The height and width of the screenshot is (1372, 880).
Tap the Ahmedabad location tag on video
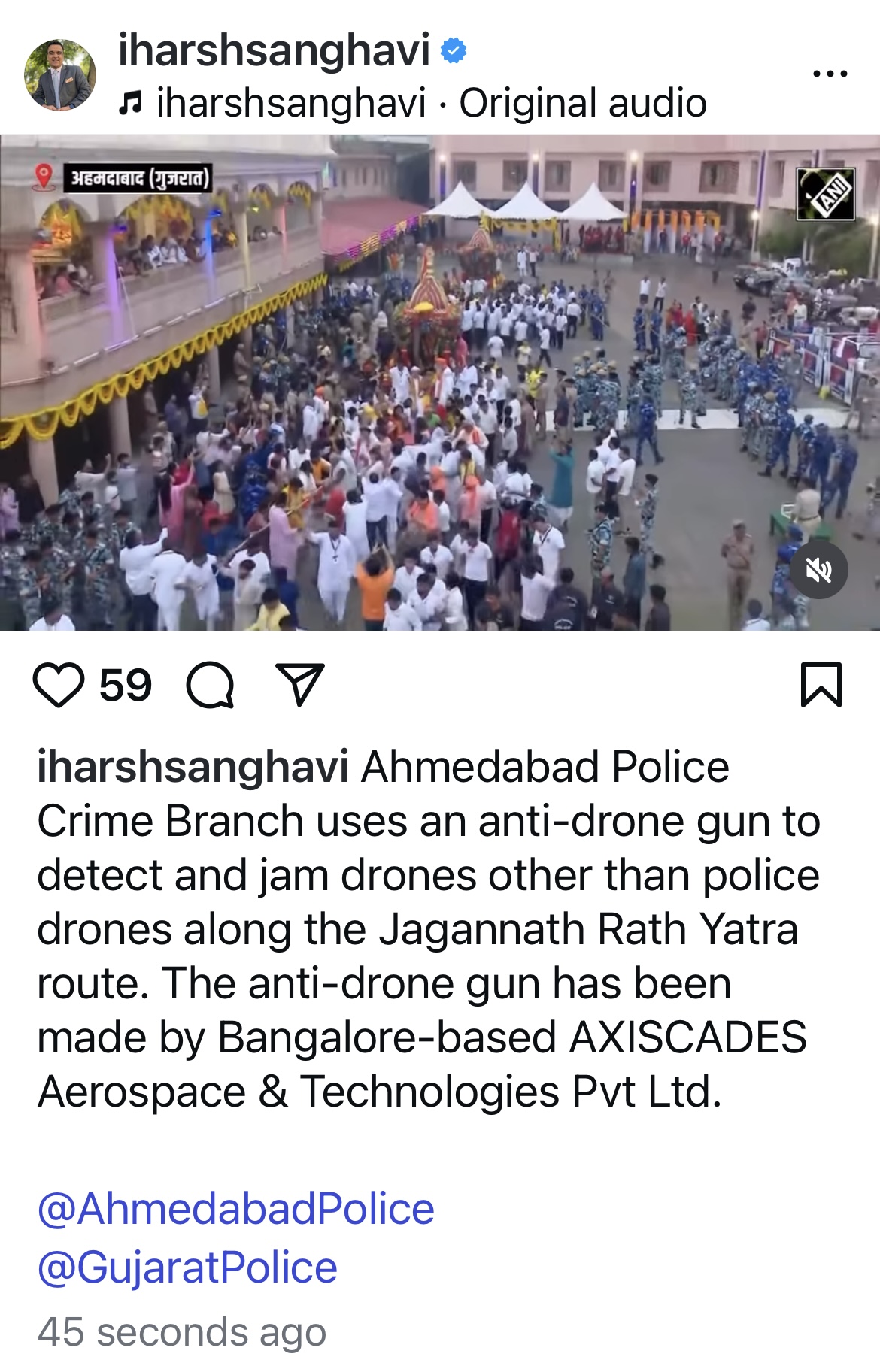(136, 178)
